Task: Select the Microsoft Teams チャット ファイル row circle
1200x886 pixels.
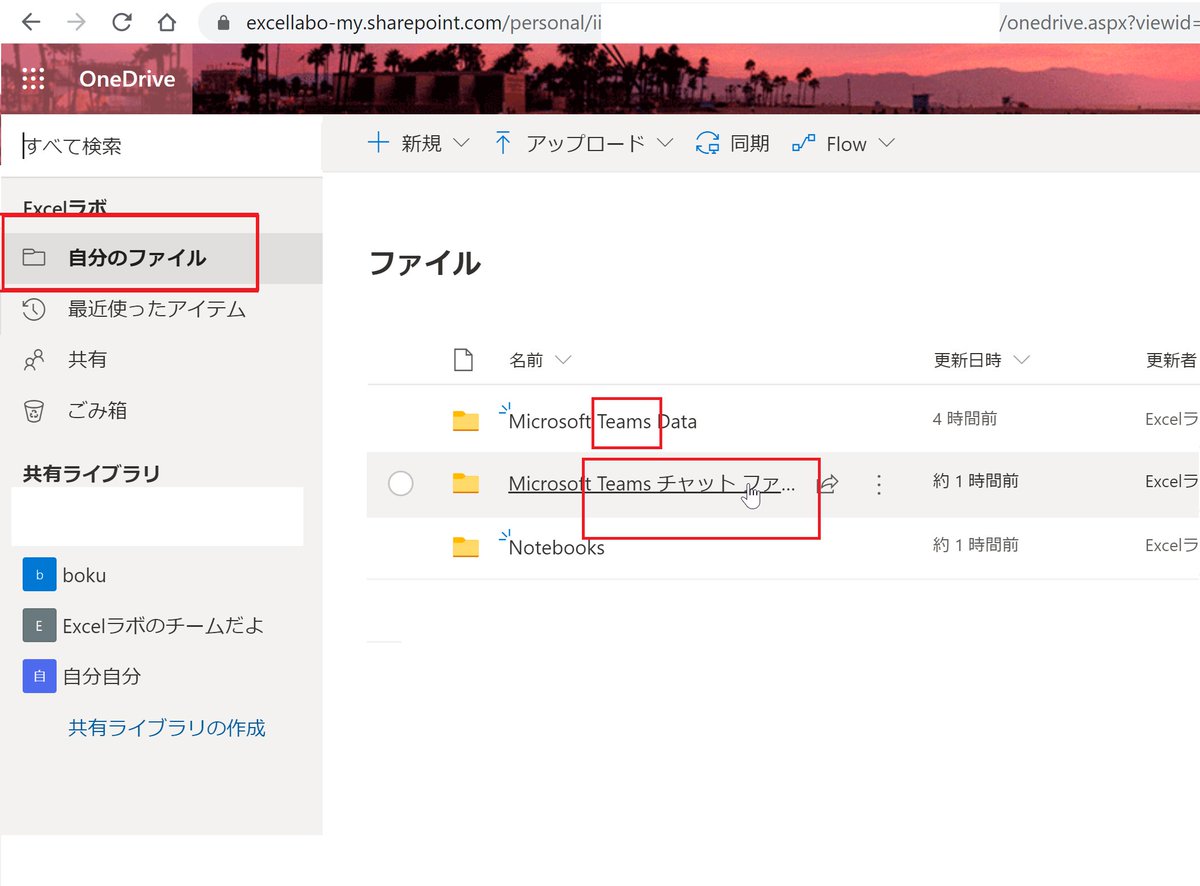Action: [400, 483]
